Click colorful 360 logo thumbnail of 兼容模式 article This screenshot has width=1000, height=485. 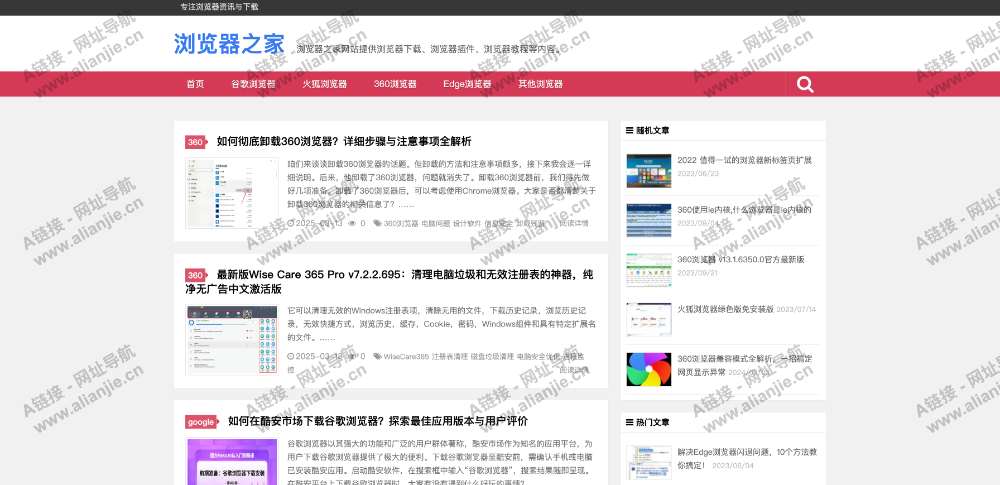(649, 369)
